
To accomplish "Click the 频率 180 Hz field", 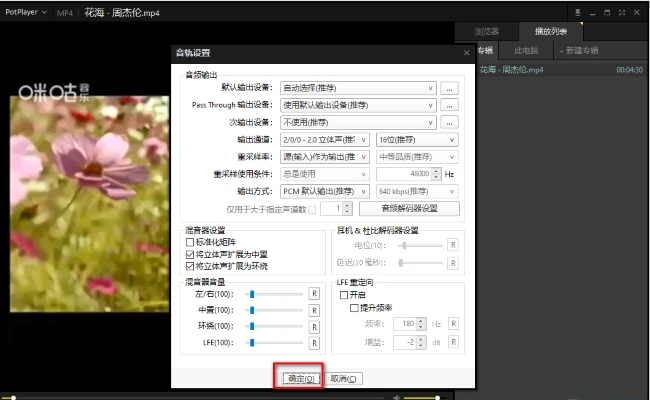I will [x=405, y=324].
